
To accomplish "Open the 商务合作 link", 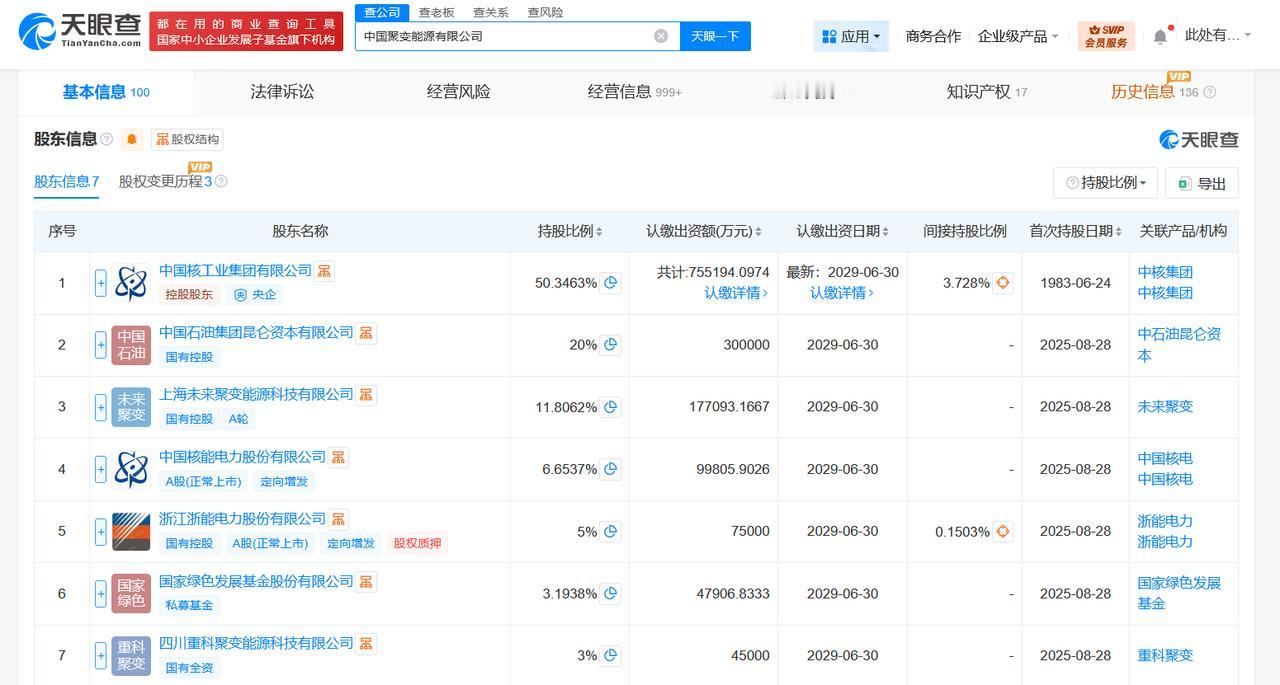I will coord(933,36).
